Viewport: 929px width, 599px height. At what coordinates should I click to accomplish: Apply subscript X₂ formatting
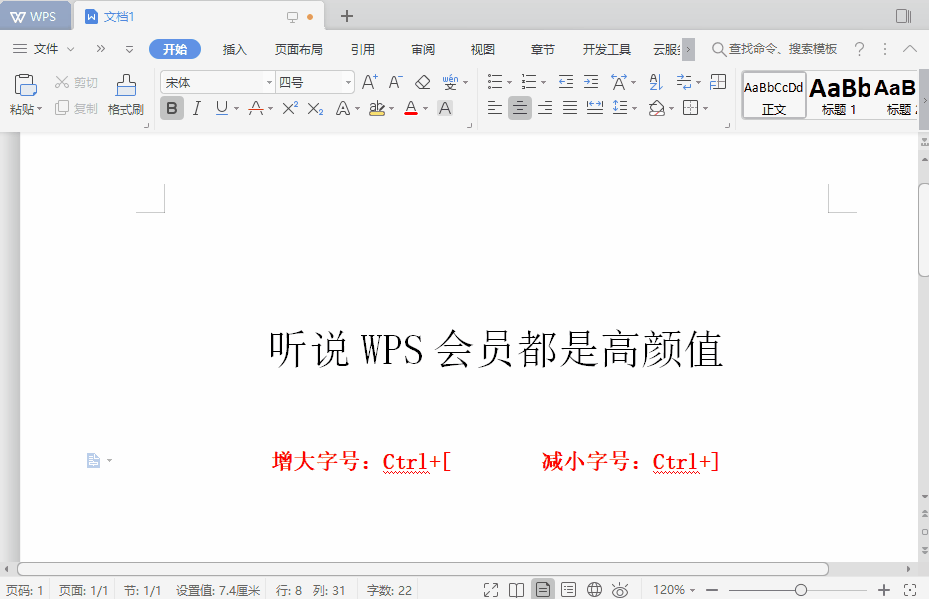click(x=315, y=108)
